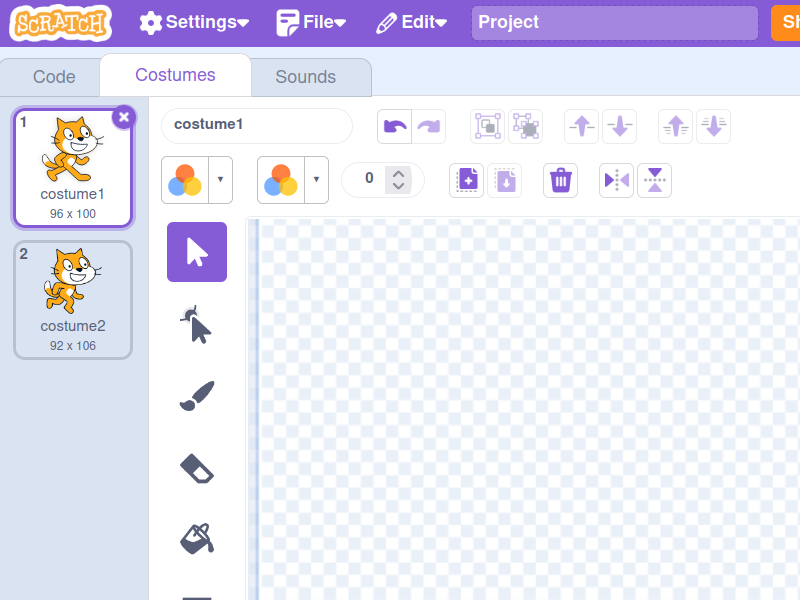800x600 pixels.
Task: Click the Project title field
Action: click(x=614, y=22)
